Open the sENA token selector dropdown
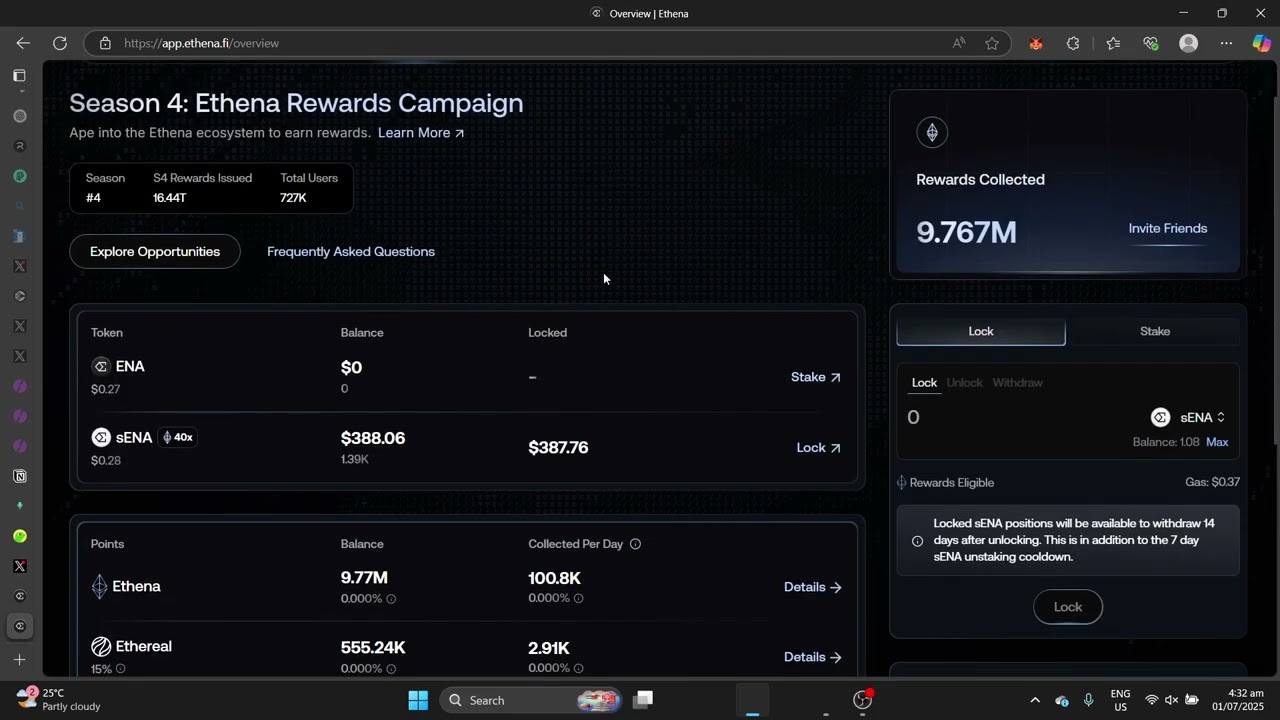This screenshot has width=1280, height=720. coord(1188,417)
